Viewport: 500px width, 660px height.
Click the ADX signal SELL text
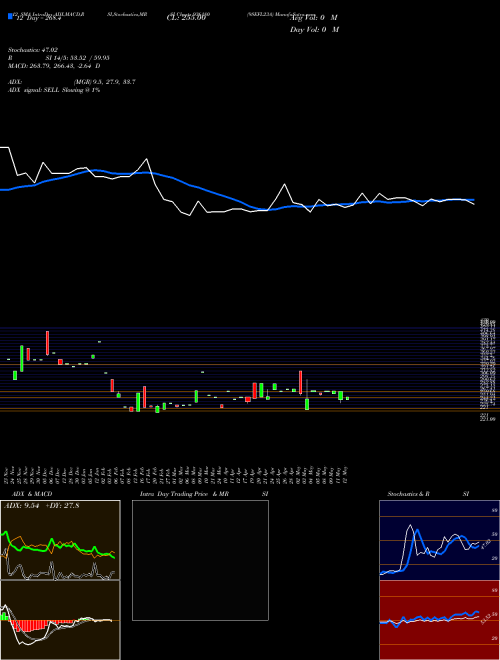54,90
